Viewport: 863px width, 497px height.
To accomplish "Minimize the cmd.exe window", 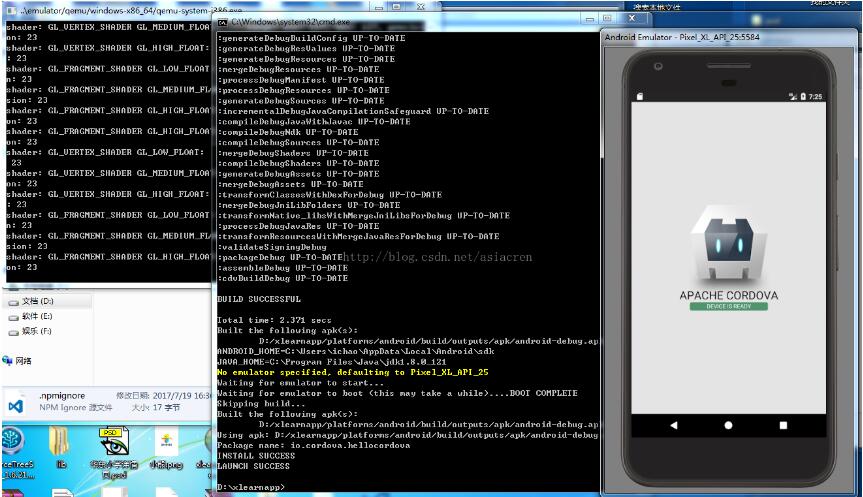I will [589, 19].
